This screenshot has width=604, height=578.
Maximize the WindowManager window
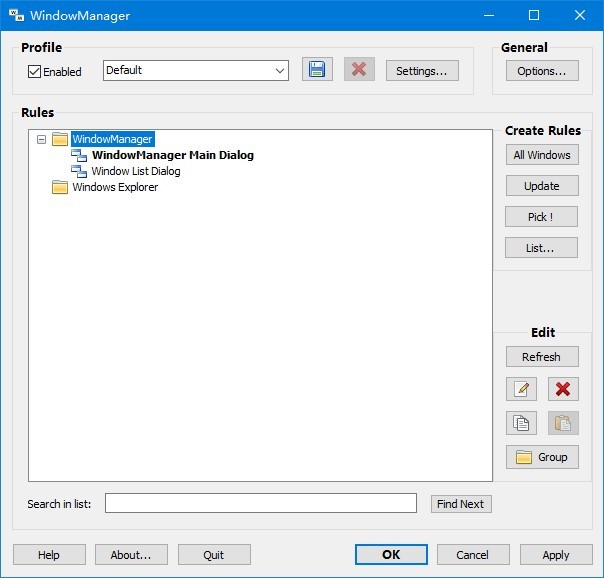coord(534,15)
